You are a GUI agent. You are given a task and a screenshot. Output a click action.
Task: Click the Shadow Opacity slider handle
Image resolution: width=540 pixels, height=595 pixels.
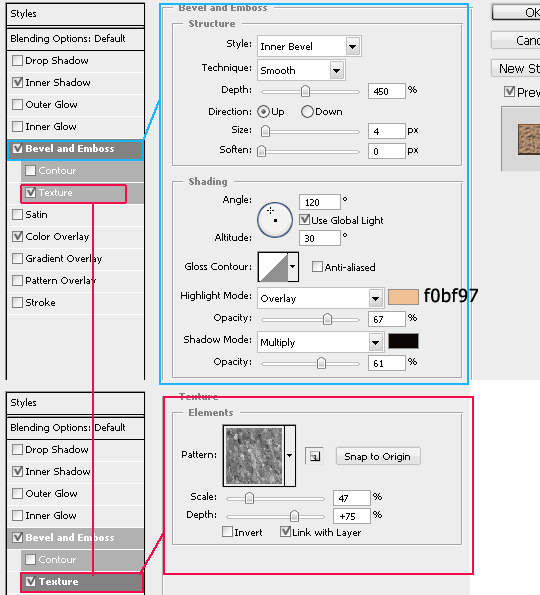pyautogui.click(x=321, y=363)
